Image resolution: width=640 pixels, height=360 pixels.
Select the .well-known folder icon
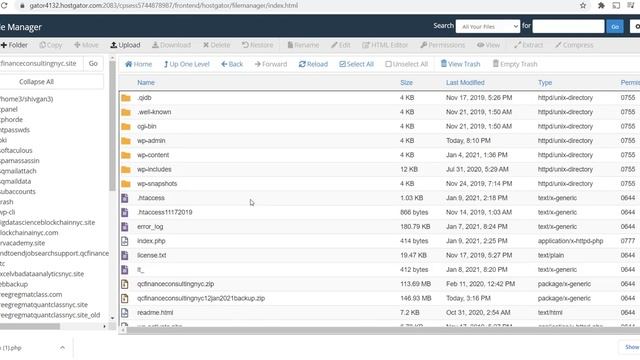126,112
